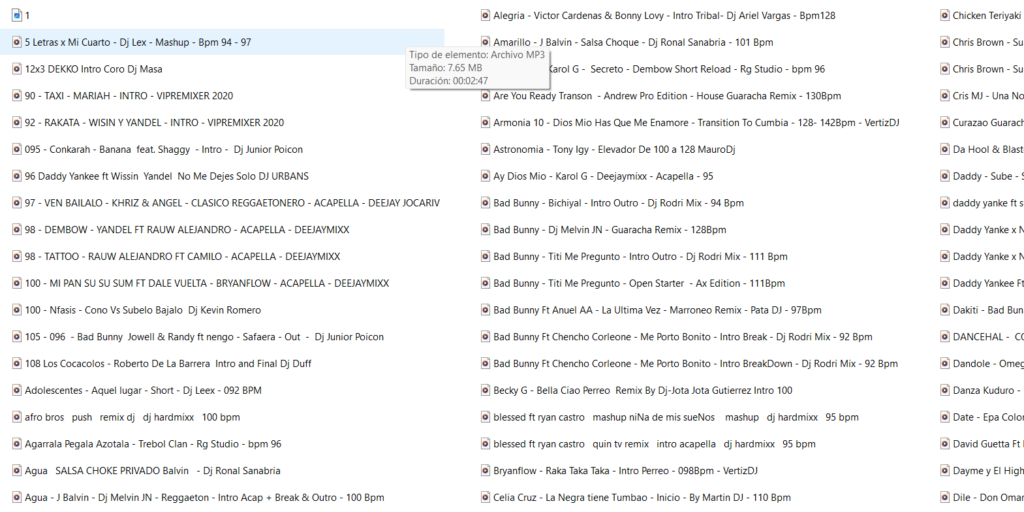Click the icon of '100 - MI PAN SU SU SUM'
Screen dimensions: 1024x512
[16, 283]
